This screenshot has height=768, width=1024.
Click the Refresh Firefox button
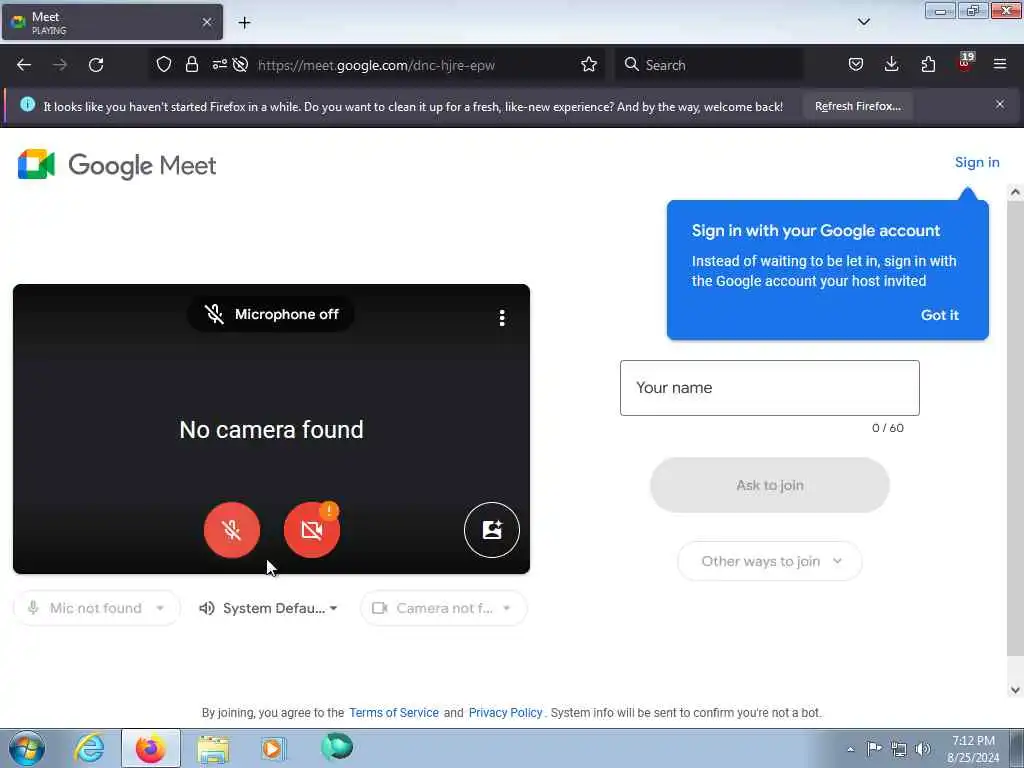point(857,106)
